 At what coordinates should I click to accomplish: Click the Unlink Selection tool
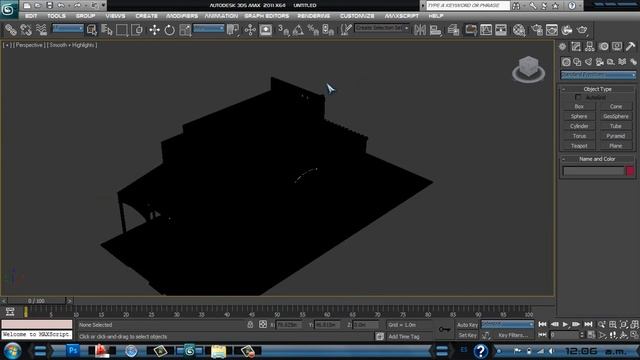26,30
